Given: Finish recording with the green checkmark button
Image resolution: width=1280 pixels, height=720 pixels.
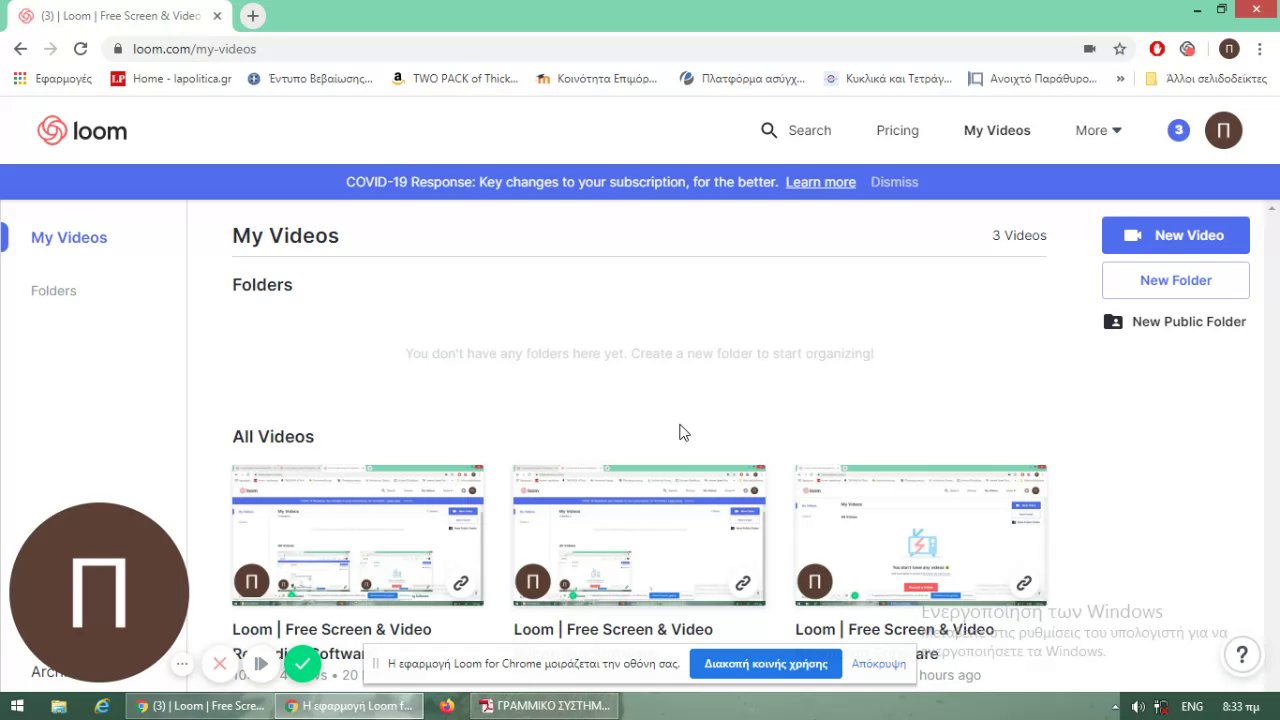Looking at the screenshot, I should point(302,663).
